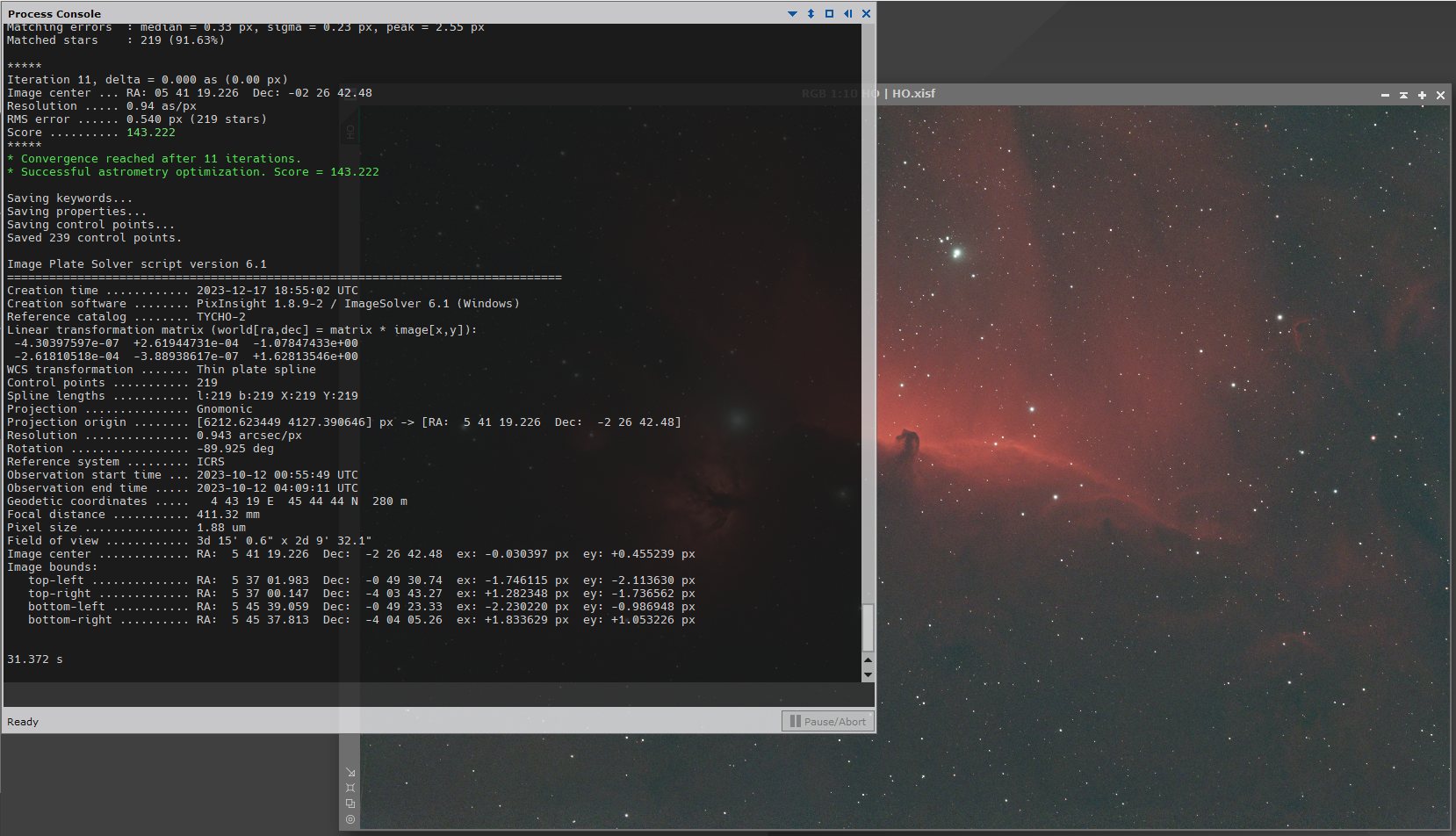Click the 'Saved 239 control points.' line
Viewport: 1456px width, 836px height.
[x=95, y=238]
